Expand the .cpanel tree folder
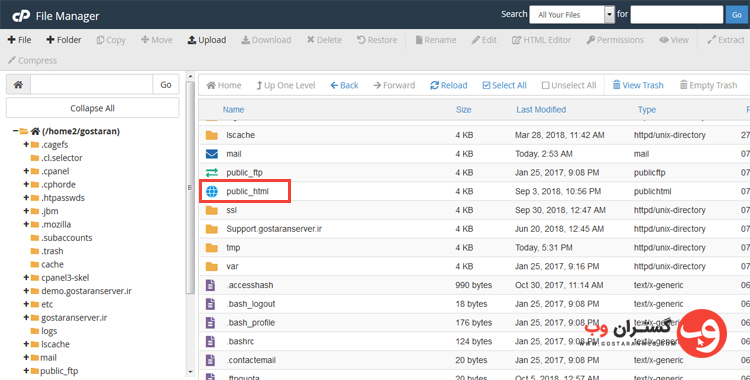Screen dimensions: 750x380 [26, 171]
